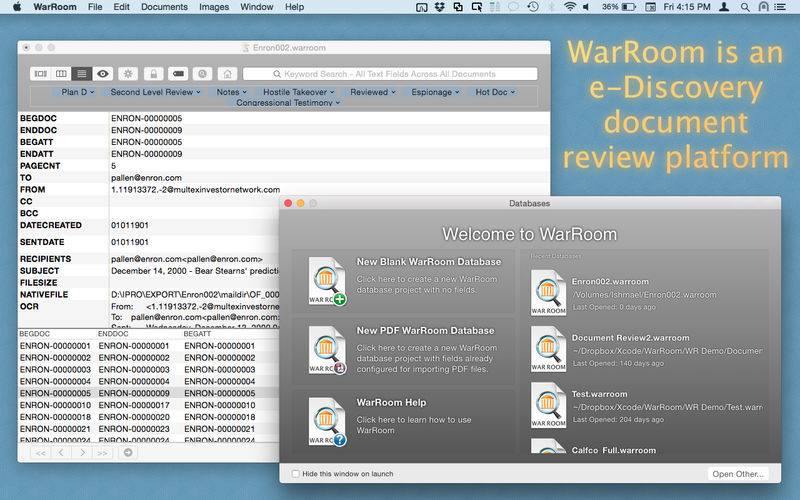
Task: Click the home toolbar icon
Action: (x=228, y=74)
